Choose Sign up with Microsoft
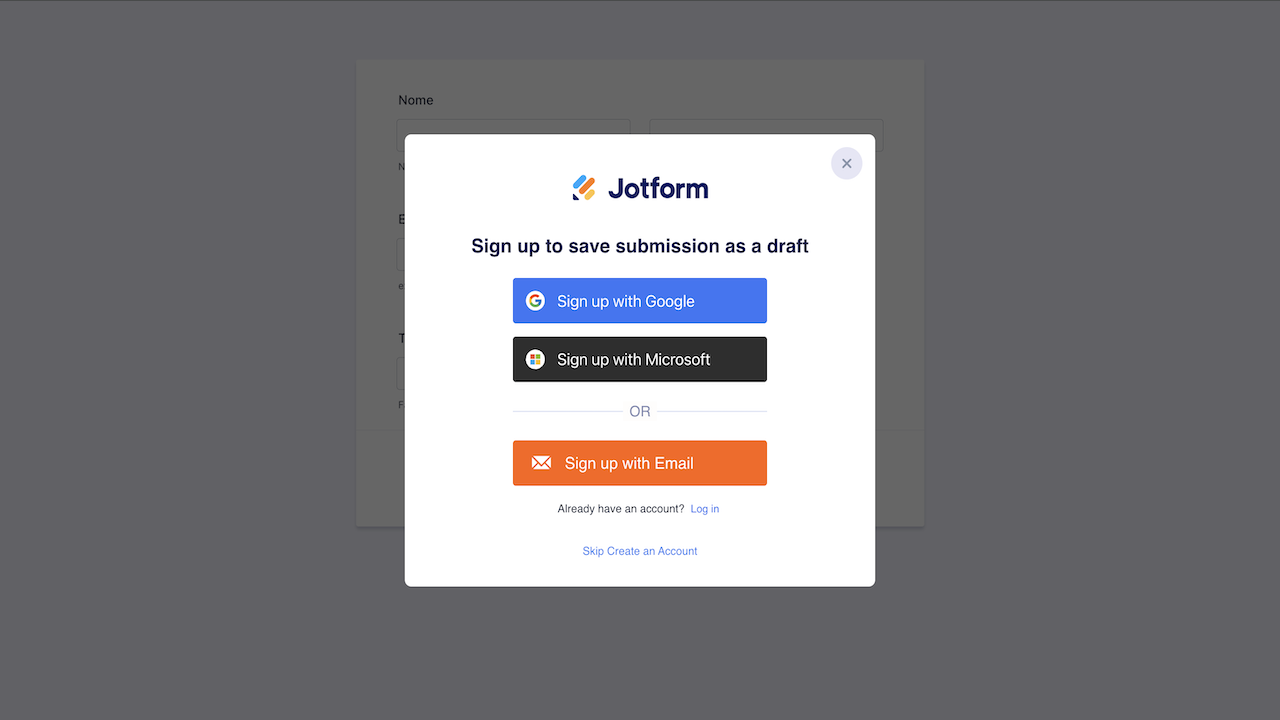Image resolution: width=1280 pixels, height=720 pixels. click(640, 359)
